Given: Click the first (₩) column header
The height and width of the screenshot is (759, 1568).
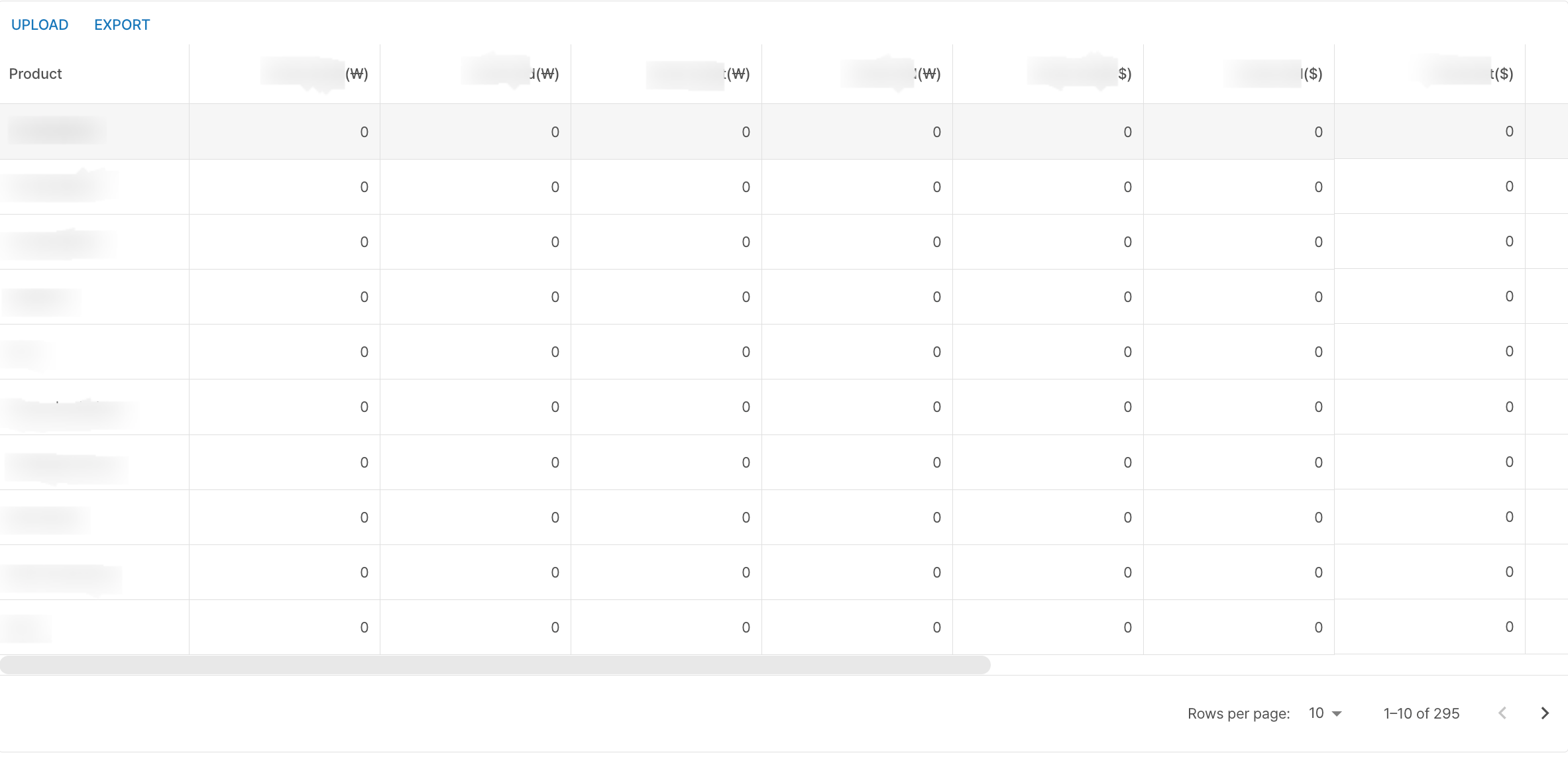Looking at the screenshot, I should 357,74.
